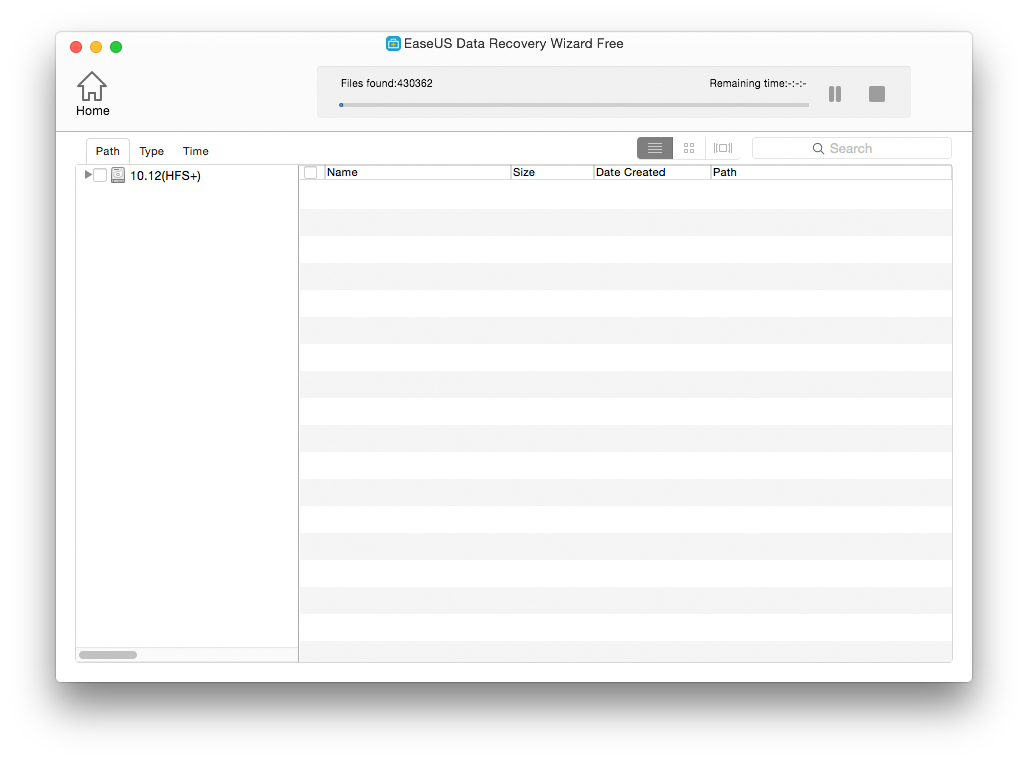This screenshot has height=762, width=1028.
Task: Stop the scan with the square button
Action: [x=877, y=94]
